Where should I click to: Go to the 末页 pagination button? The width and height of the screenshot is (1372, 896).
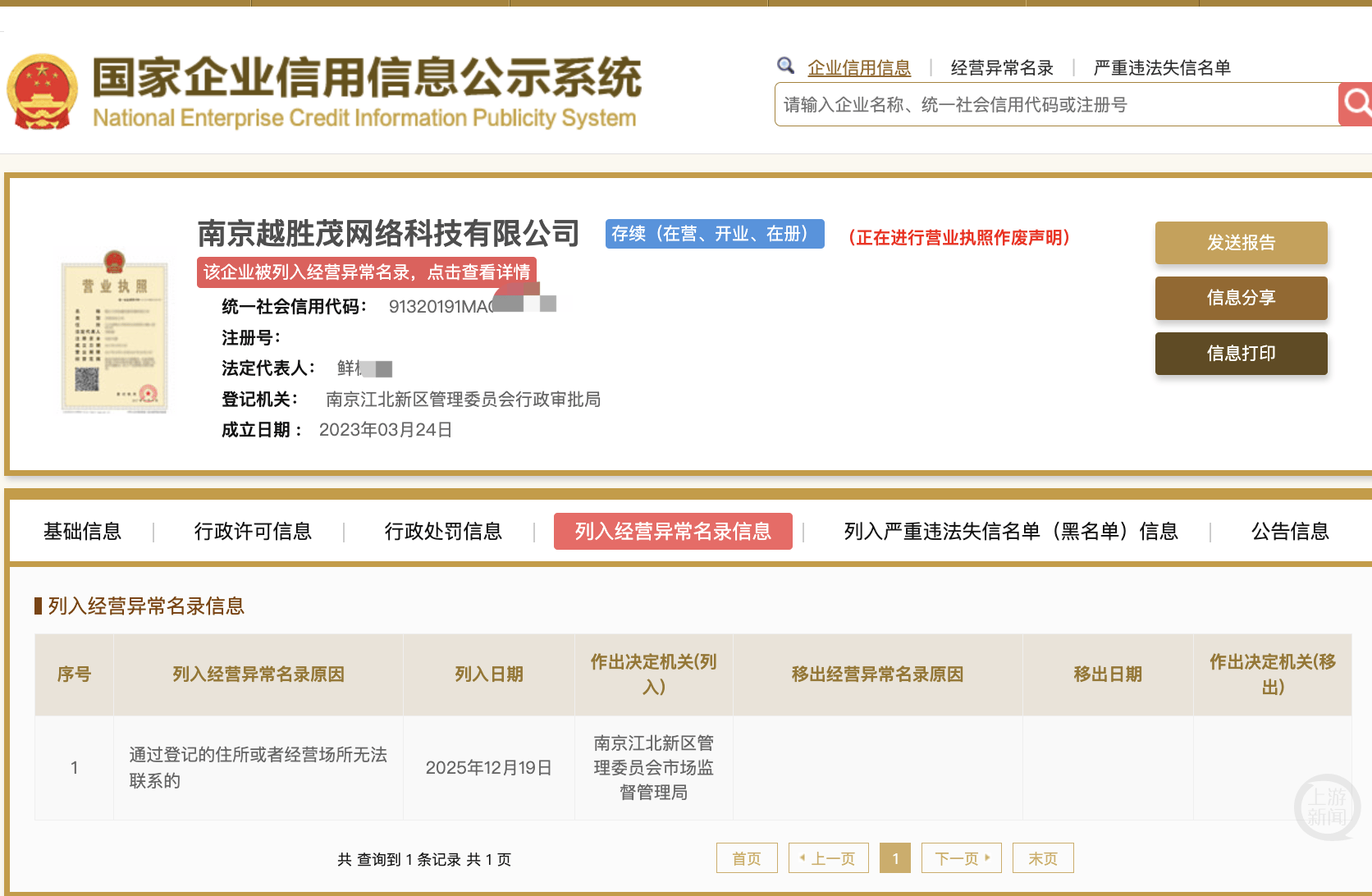point(1042,857)
